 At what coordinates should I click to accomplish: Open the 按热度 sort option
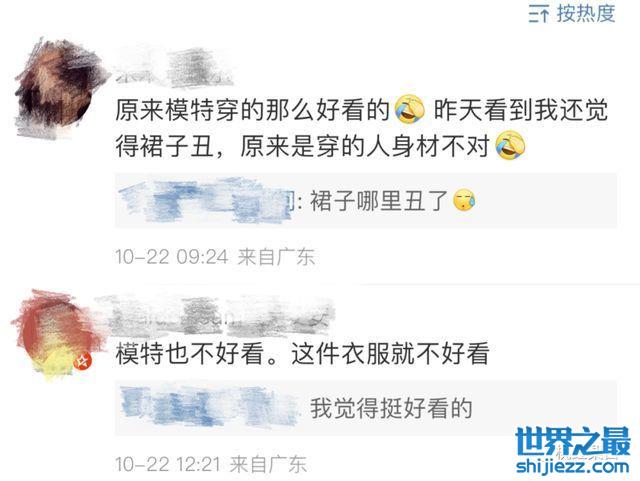click(572, 13)
